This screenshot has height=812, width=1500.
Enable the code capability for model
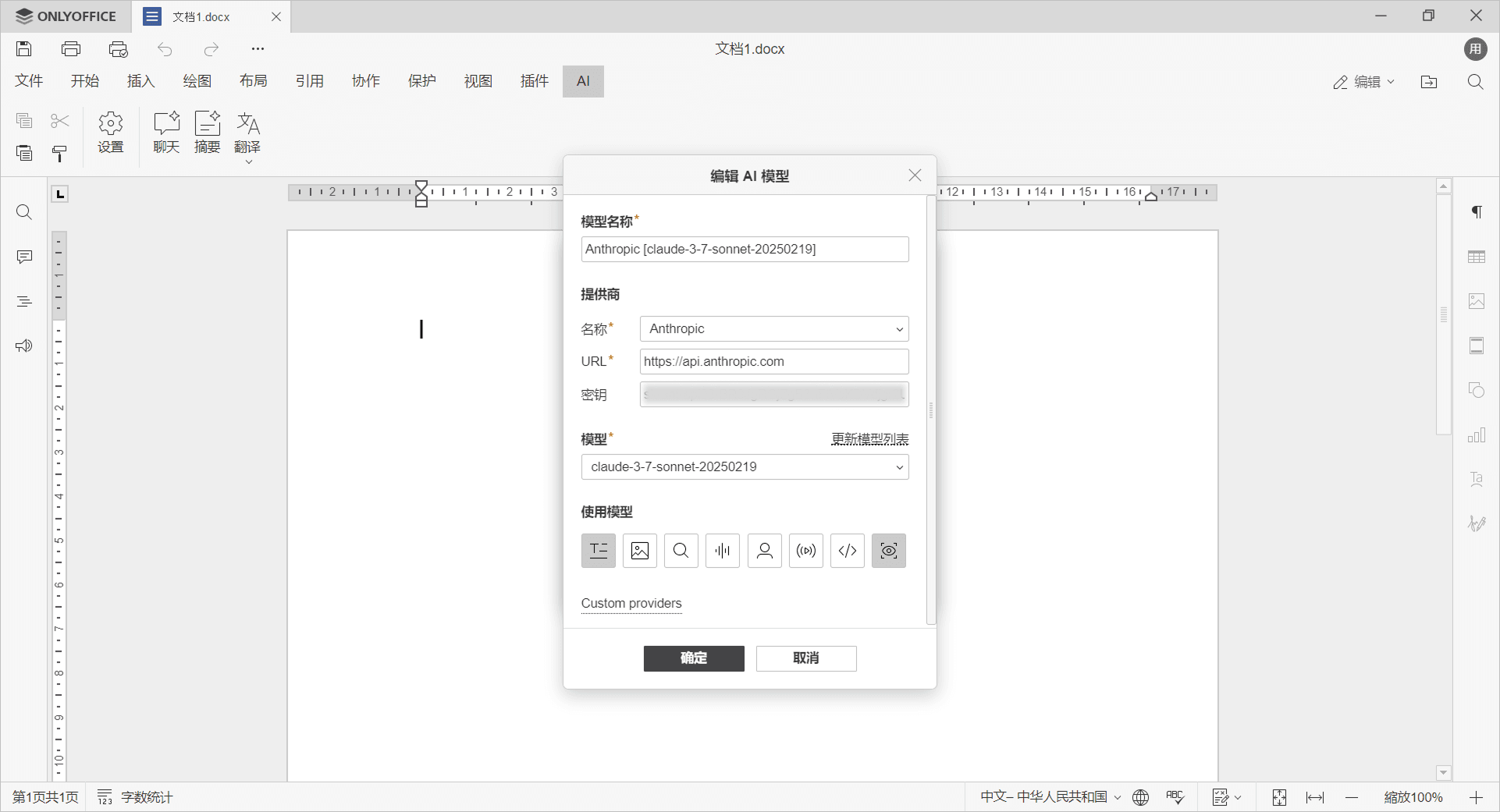[x=847, y=551]
